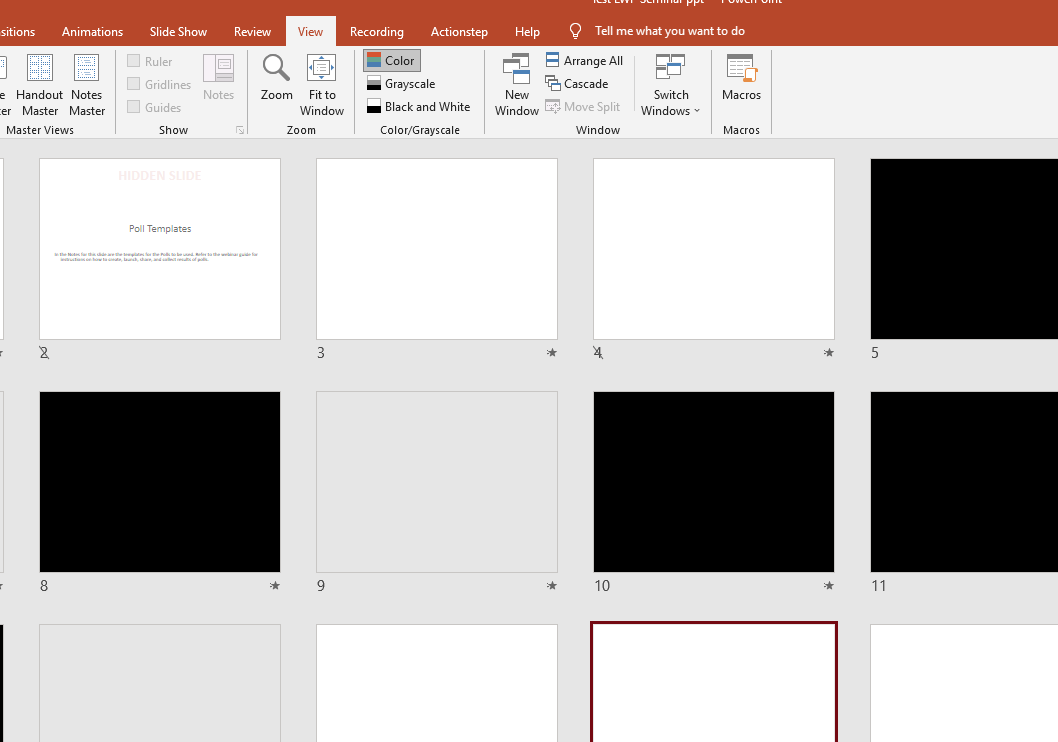Select gray slide 9 thumbnail
The image size is (1058, 742).
click(437, 482)
